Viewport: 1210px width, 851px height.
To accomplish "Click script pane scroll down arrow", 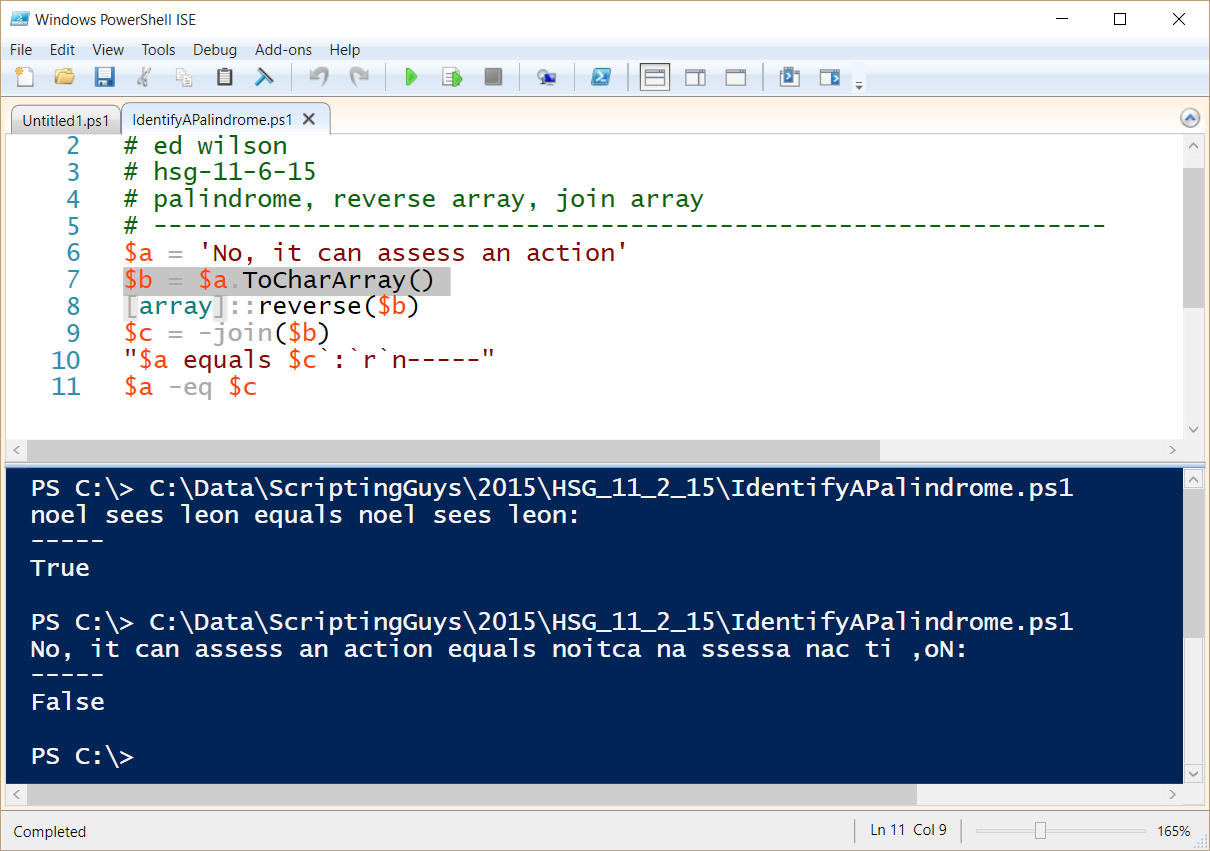I will tap(1193, 429).
